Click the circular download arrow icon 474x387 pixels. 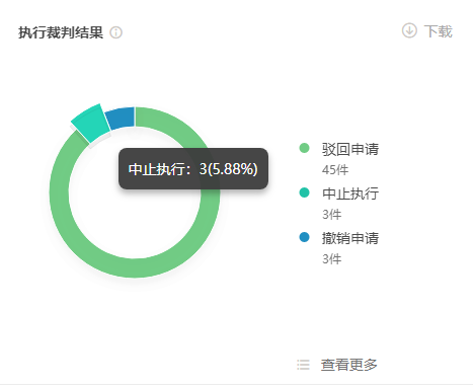click(x=409, y=31)
